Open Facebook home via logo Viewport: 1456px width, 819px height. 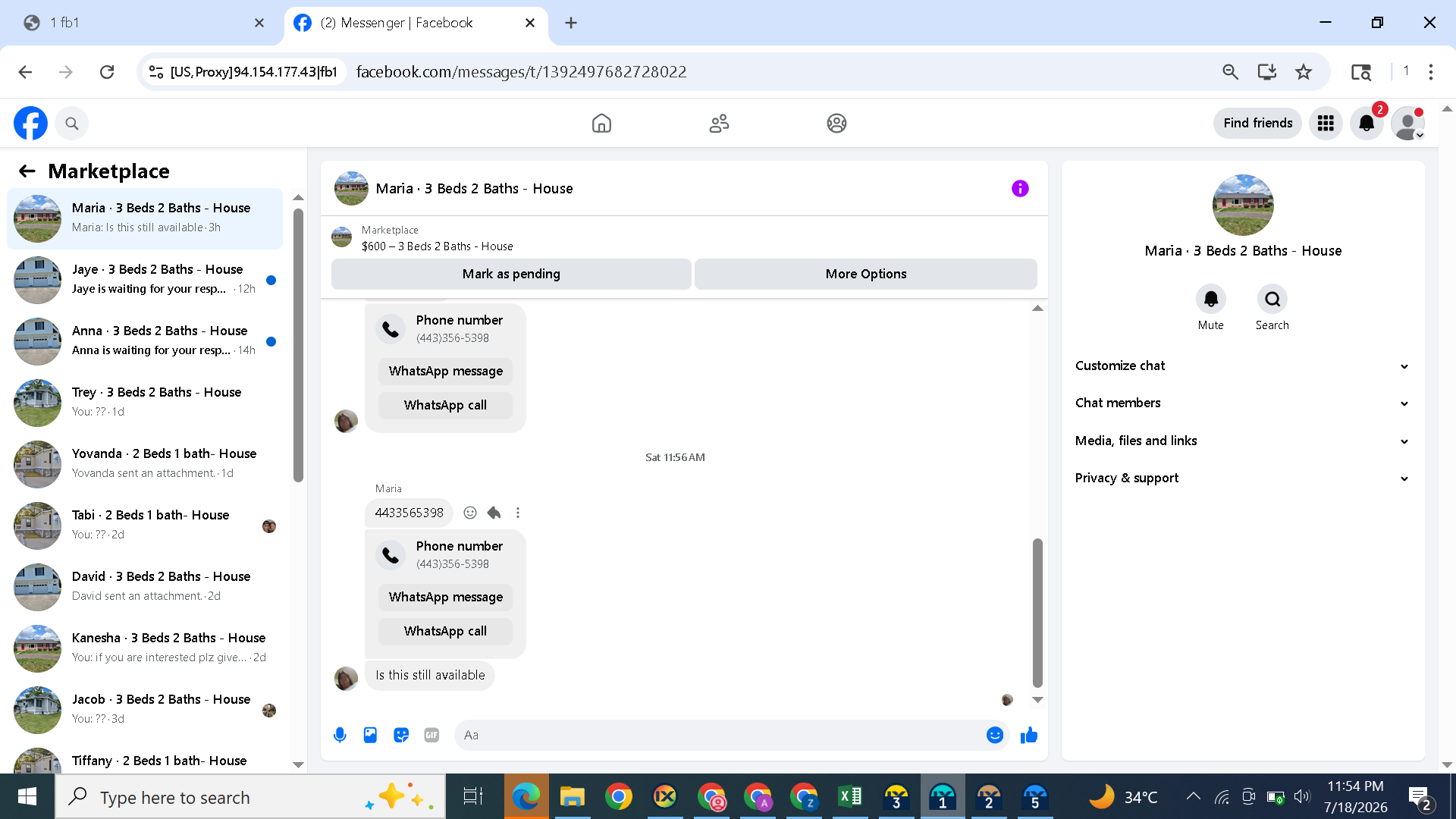click(x=30, y=123)
